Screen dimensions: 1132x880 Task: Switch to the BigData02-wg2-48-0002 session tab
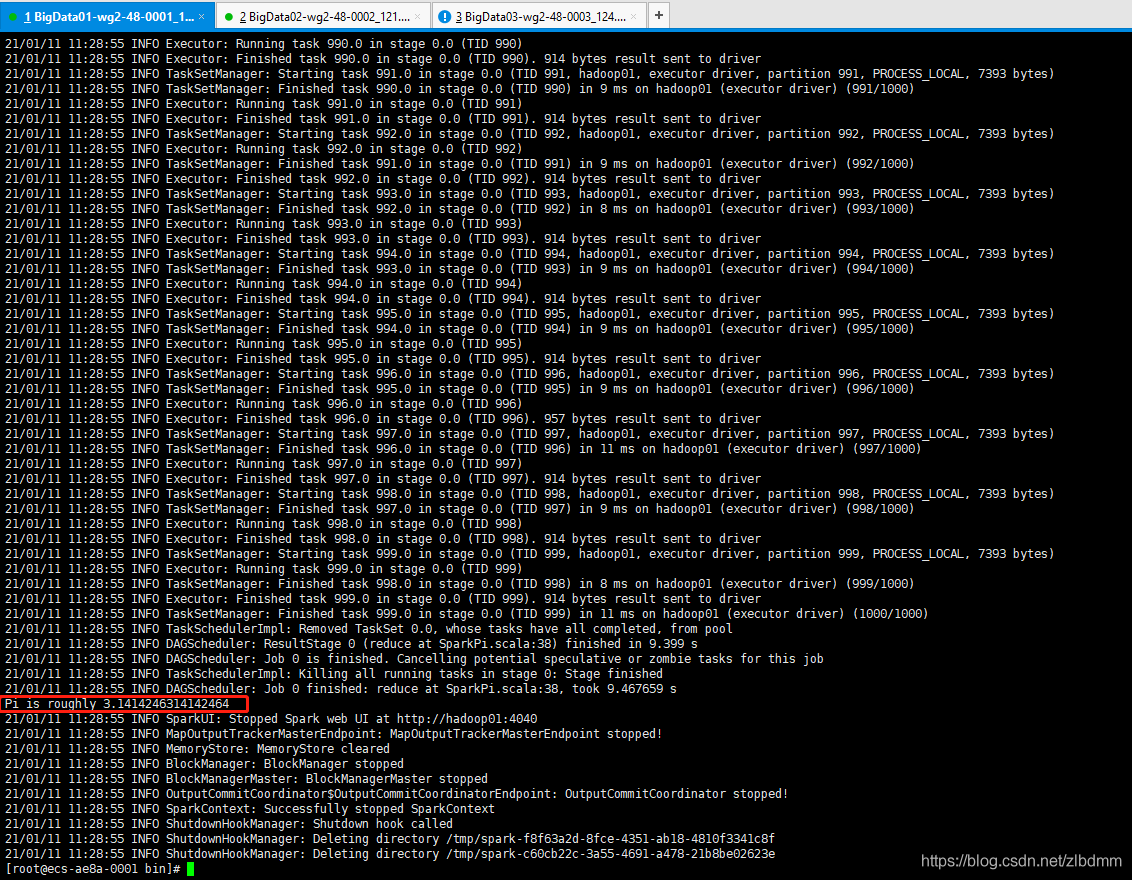point(323,16)
